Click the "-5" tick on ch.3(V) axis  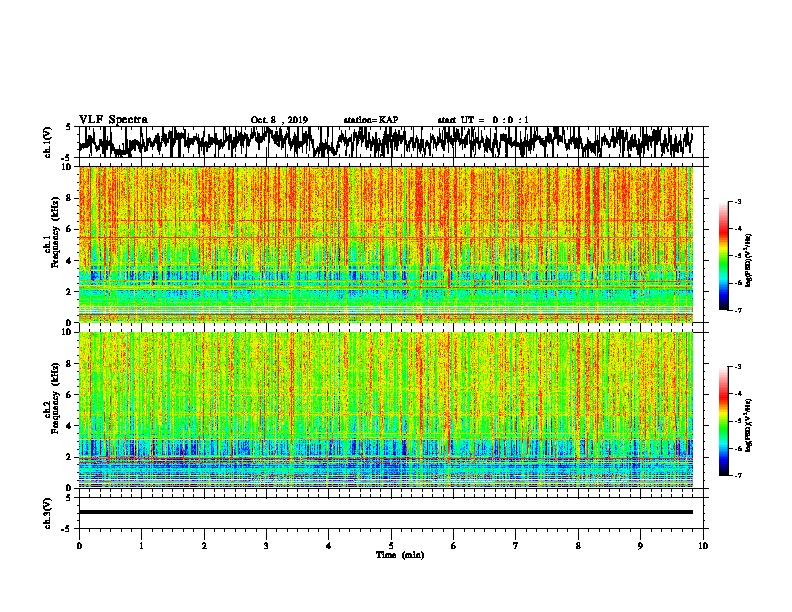67,529
